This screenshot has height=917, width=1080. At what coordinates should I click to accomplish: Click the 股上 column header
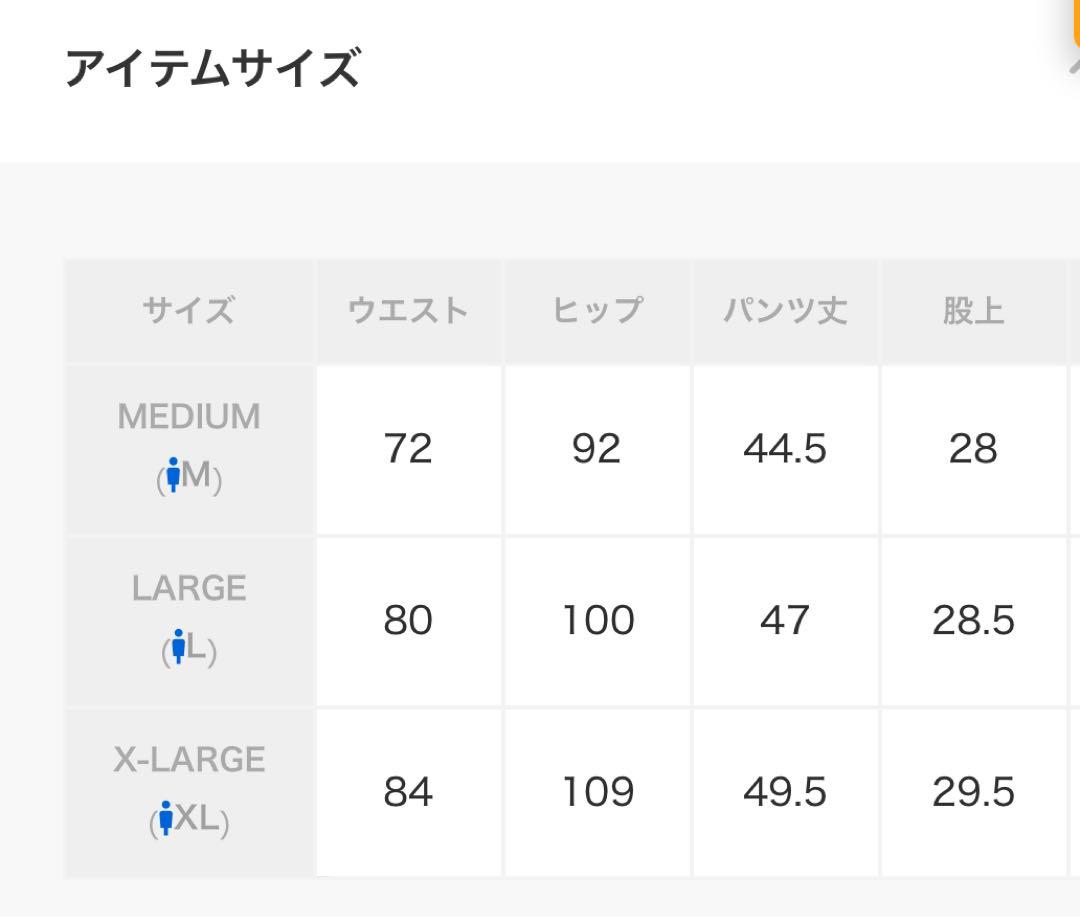973,311
